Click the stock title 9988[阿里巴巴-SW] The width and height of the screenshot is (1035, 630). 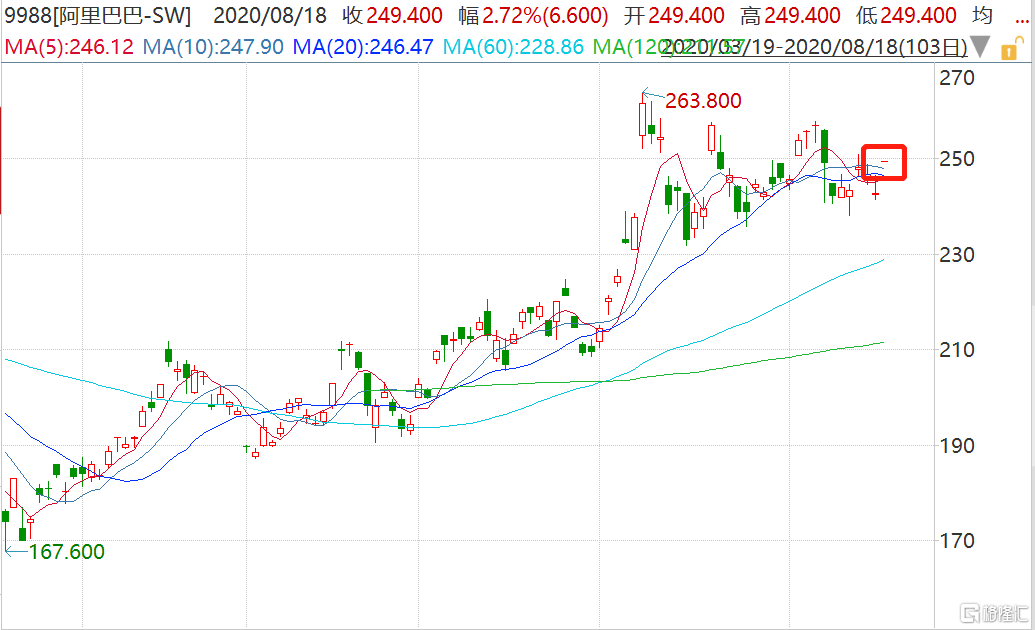(96, 17)
